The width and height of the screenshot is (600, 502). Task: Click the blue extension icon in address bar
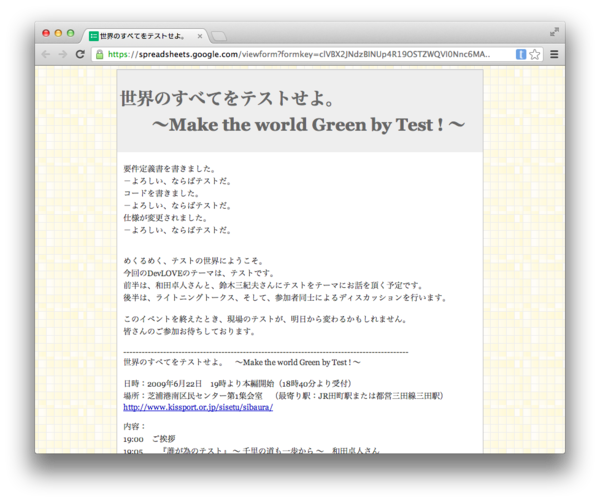(x=521, y=54)
